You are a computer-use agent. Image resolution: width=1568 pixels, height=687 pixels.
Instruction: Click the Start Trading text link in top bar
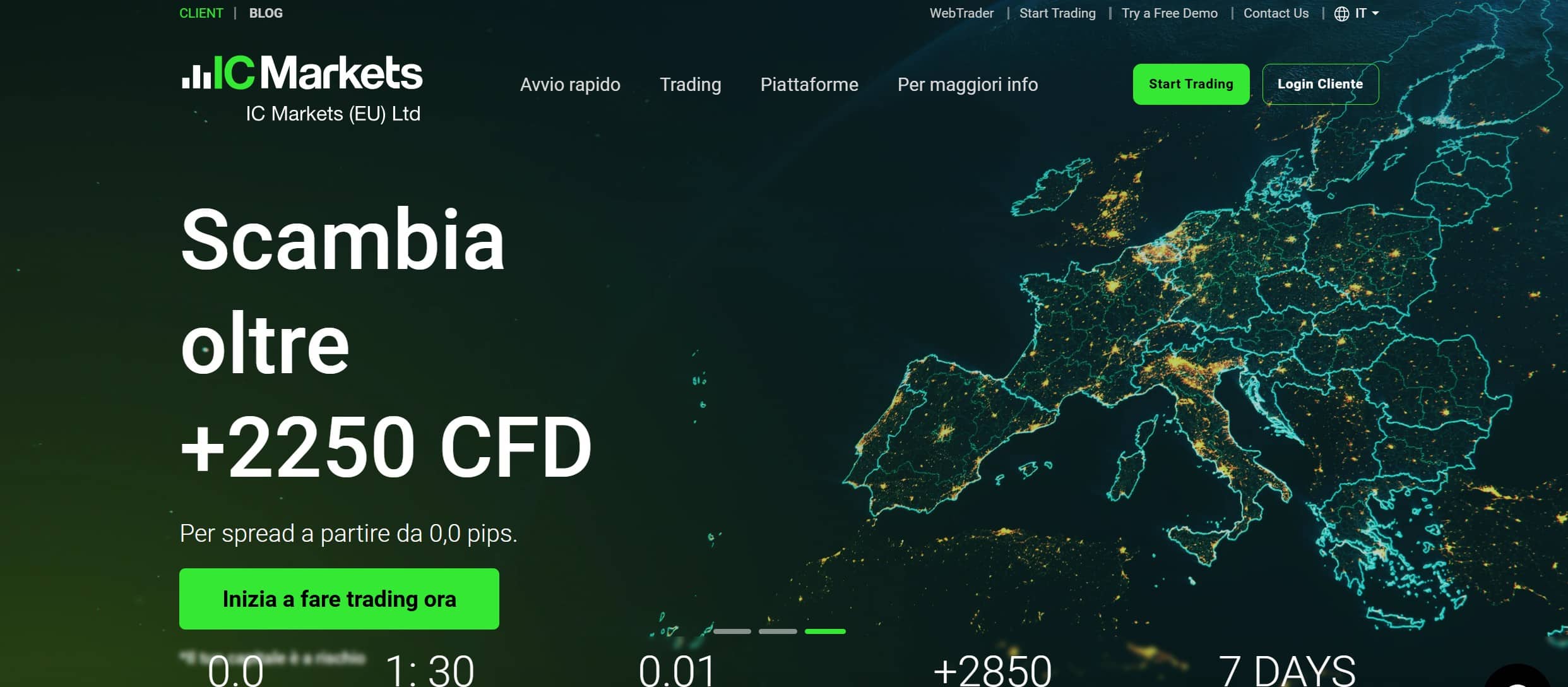point(1057,13)
